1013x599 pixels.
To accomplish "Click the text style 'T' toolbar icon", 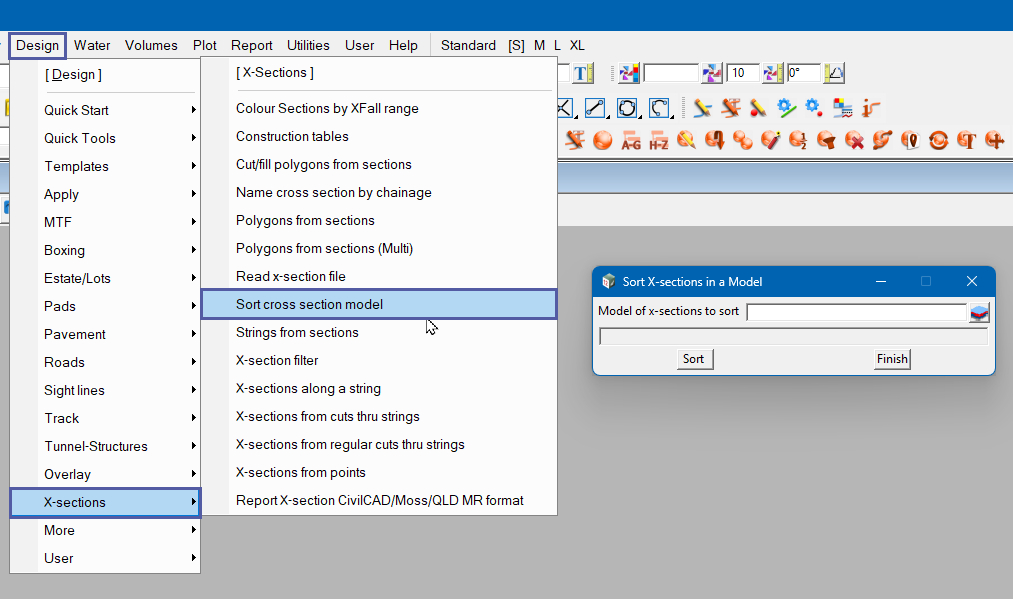I will (x=583, y=73).
